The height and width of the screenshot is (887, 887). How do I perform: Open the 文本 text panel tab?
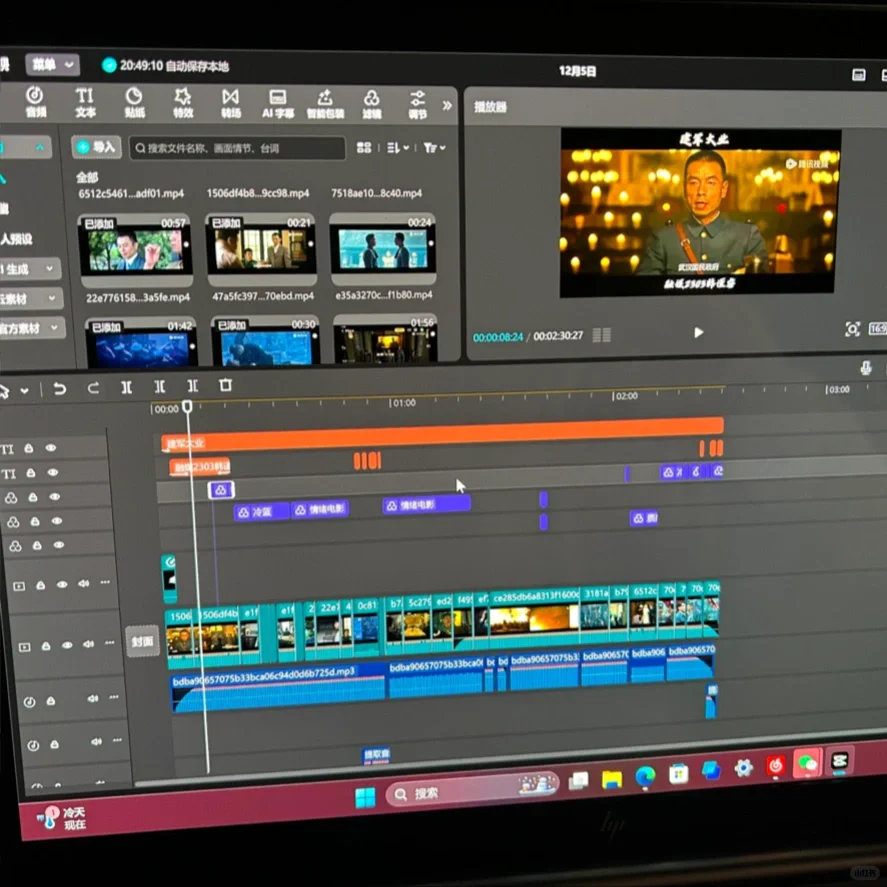pyautogui.click(x=85, y=102)
